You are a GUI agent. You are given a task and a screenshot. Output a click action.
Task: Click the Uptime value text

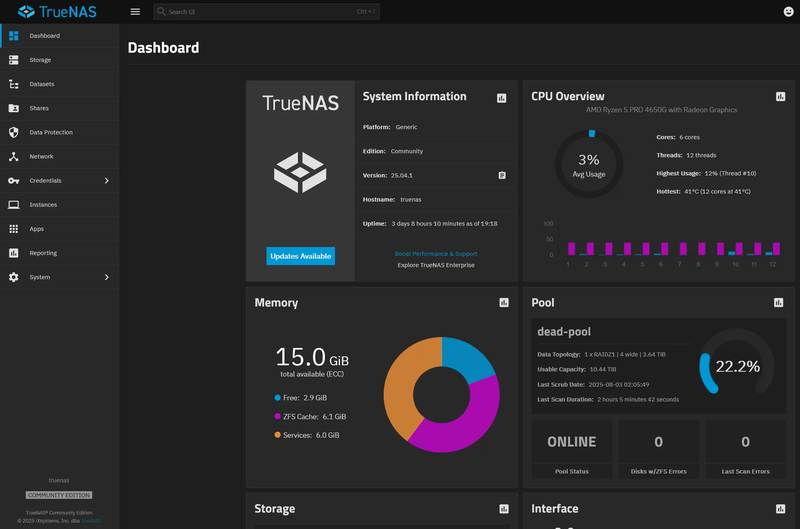click(x=444, y=223)
